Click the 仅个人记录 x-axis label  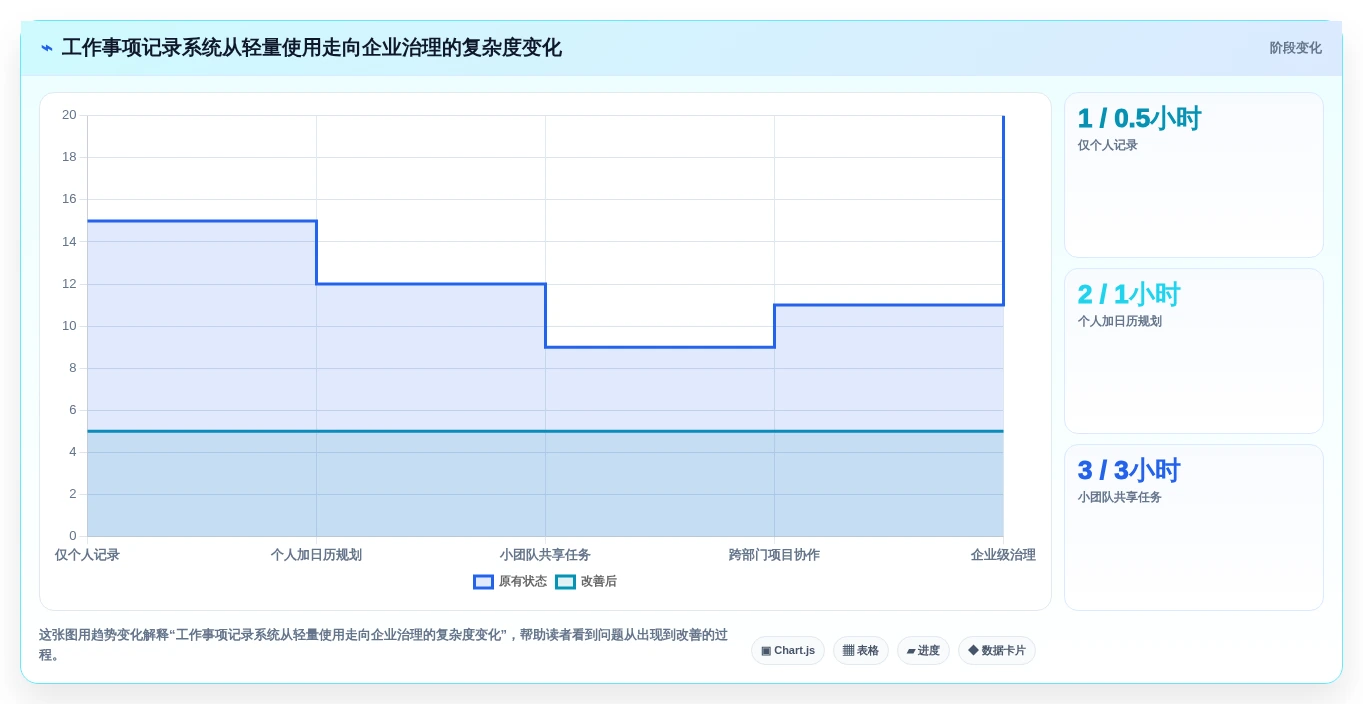(87, 555)
